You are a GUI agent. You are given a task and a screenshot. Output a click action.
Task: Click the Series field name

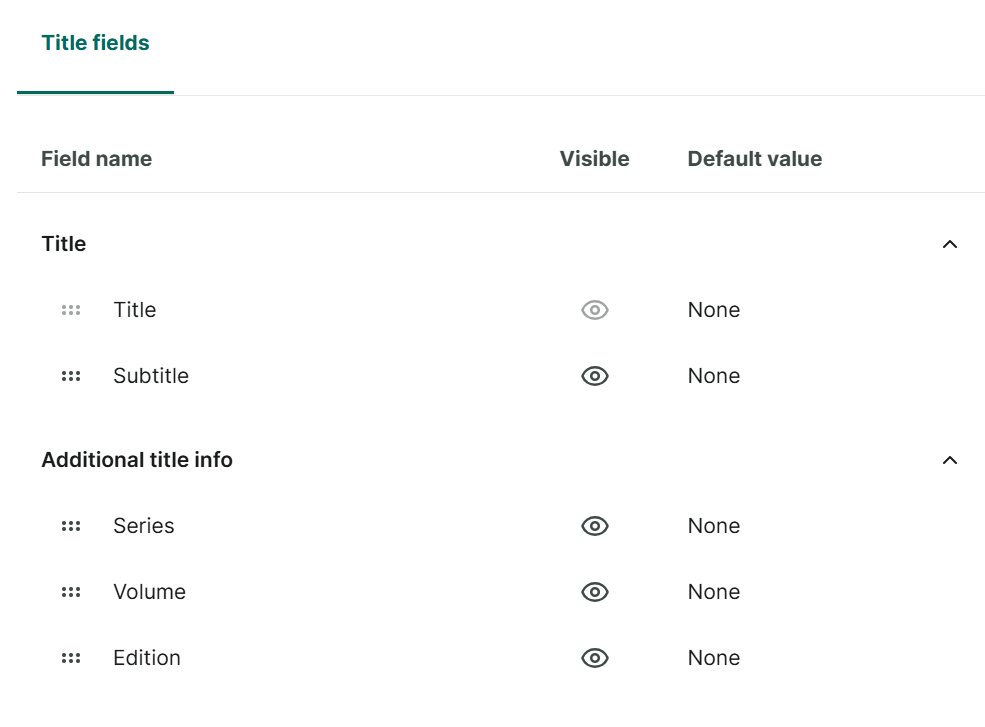pyautogui.click(x=144, y=526)
